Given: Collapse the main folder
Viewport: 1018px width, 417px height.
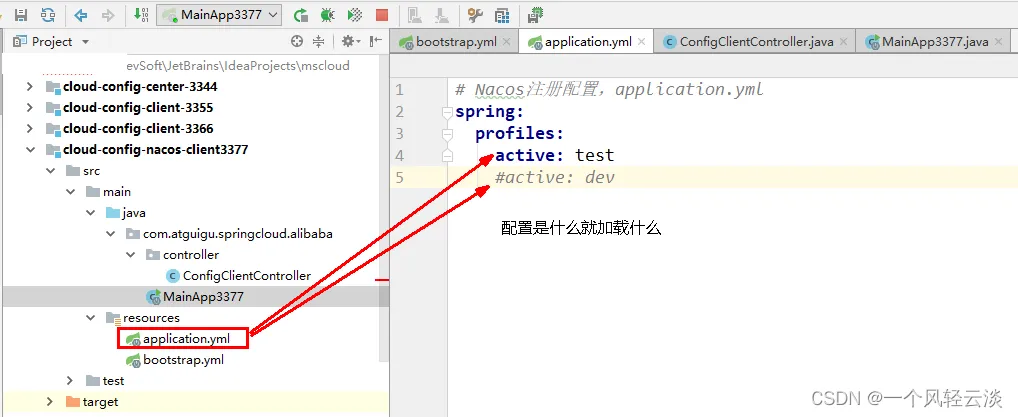Looking at the screenshot, I should (69, 192).
